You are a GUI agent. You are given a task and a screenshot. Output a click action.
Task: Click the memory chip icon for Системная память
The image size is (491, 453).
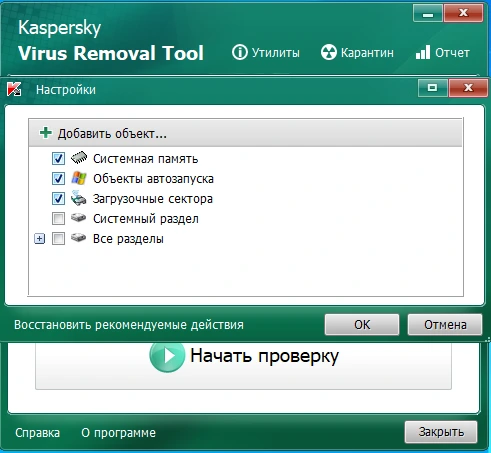(x=79, y=158)
